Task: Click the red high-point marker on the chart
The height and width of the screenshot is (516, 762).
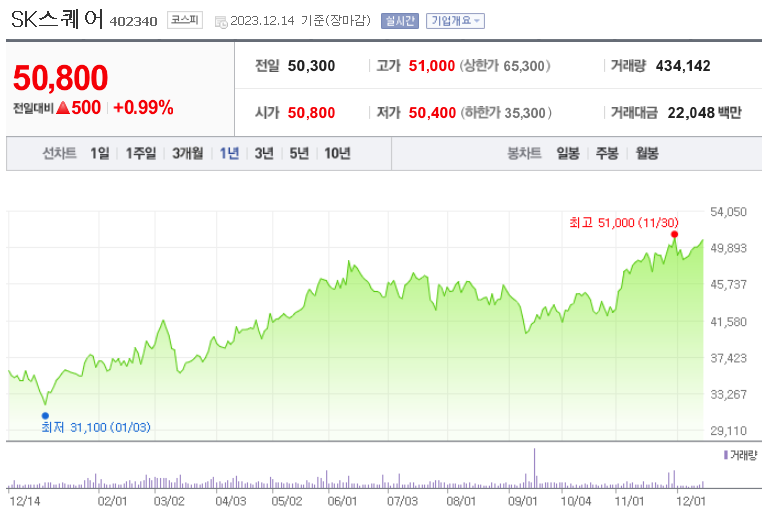Action: pos(675,235)
